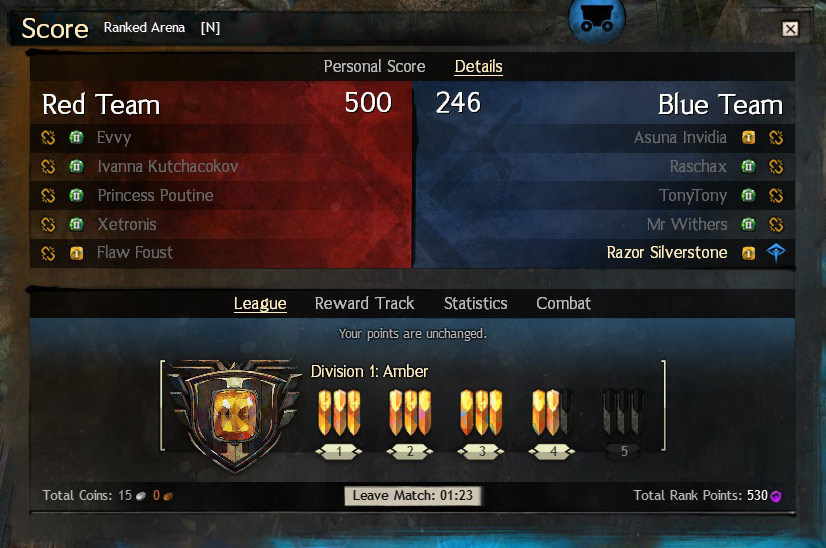Click the gold rank badge beside Asuna Invidia
The width and height of the screenshot is (826, 548).
749,138
